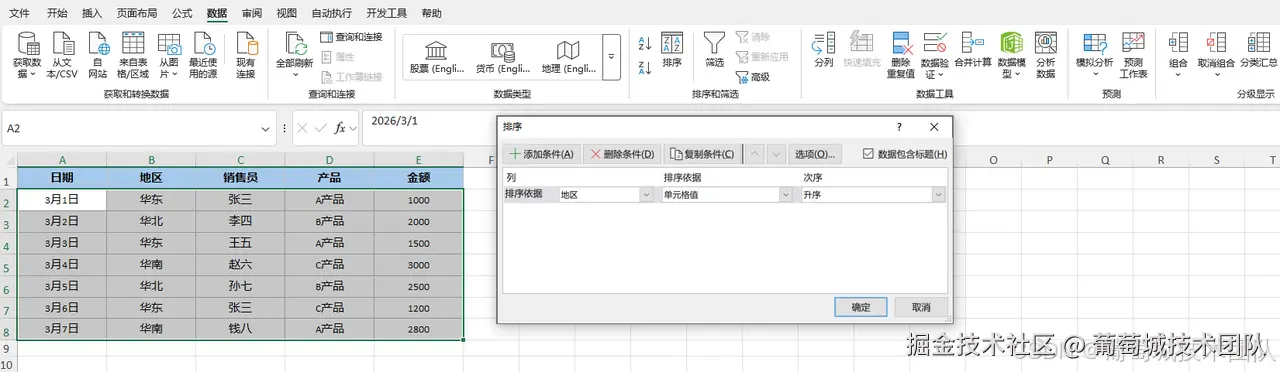
Task: Expand the data types gallery arrow
Action: point(611,58)
